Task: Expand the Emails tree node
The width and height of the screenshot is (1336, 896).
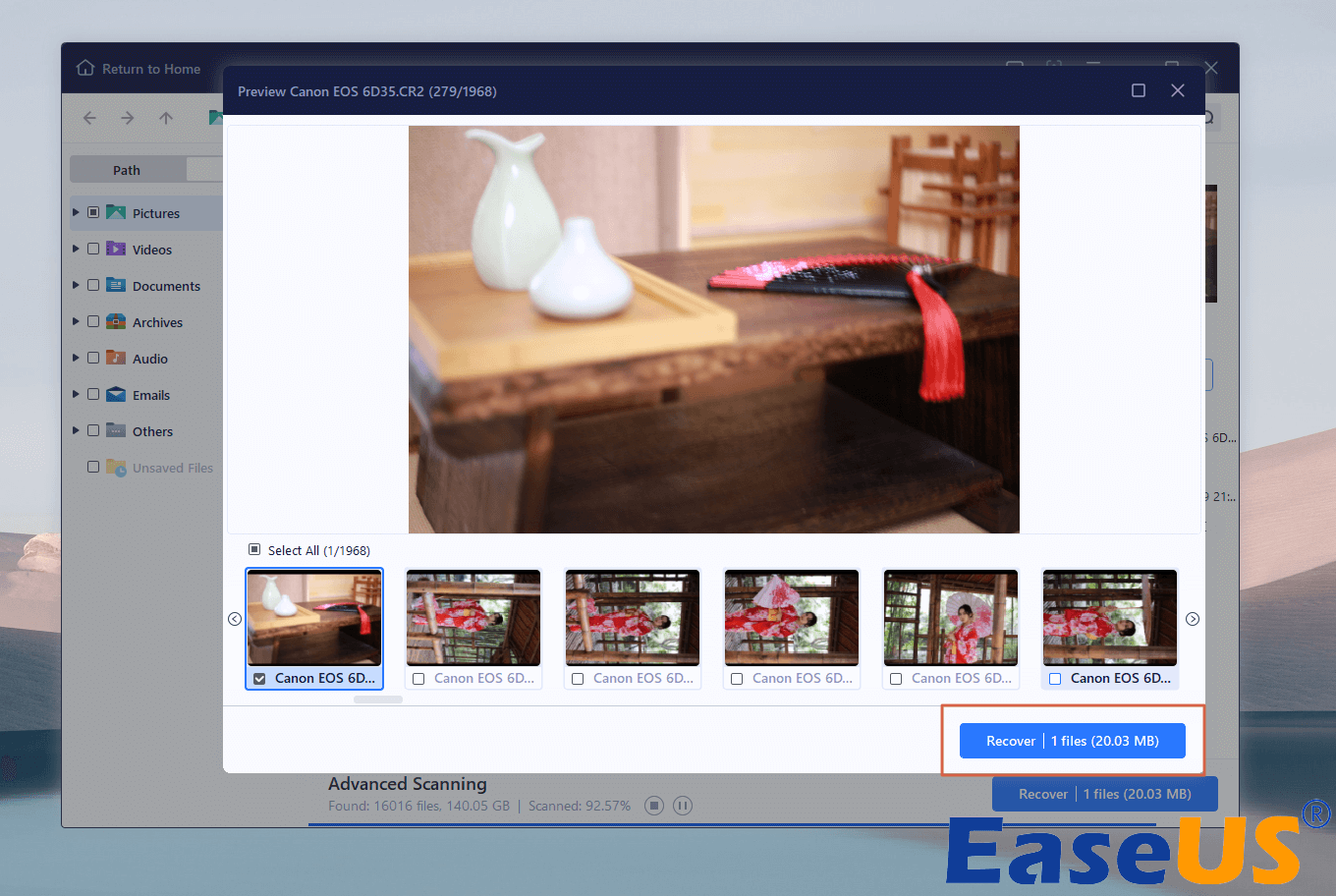Action: click(76, 394)
